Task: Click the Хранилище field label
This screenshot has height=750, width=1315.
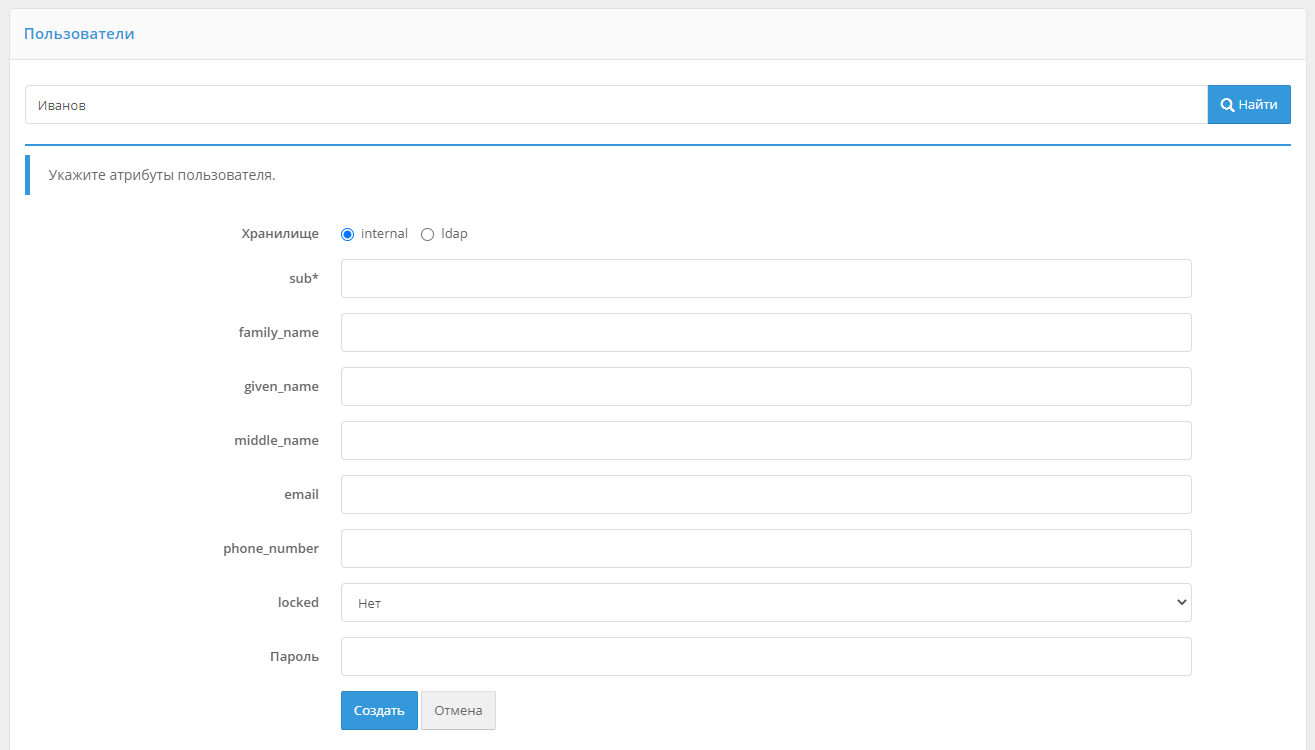Action: pyautogui.click(x=280, y=234)
